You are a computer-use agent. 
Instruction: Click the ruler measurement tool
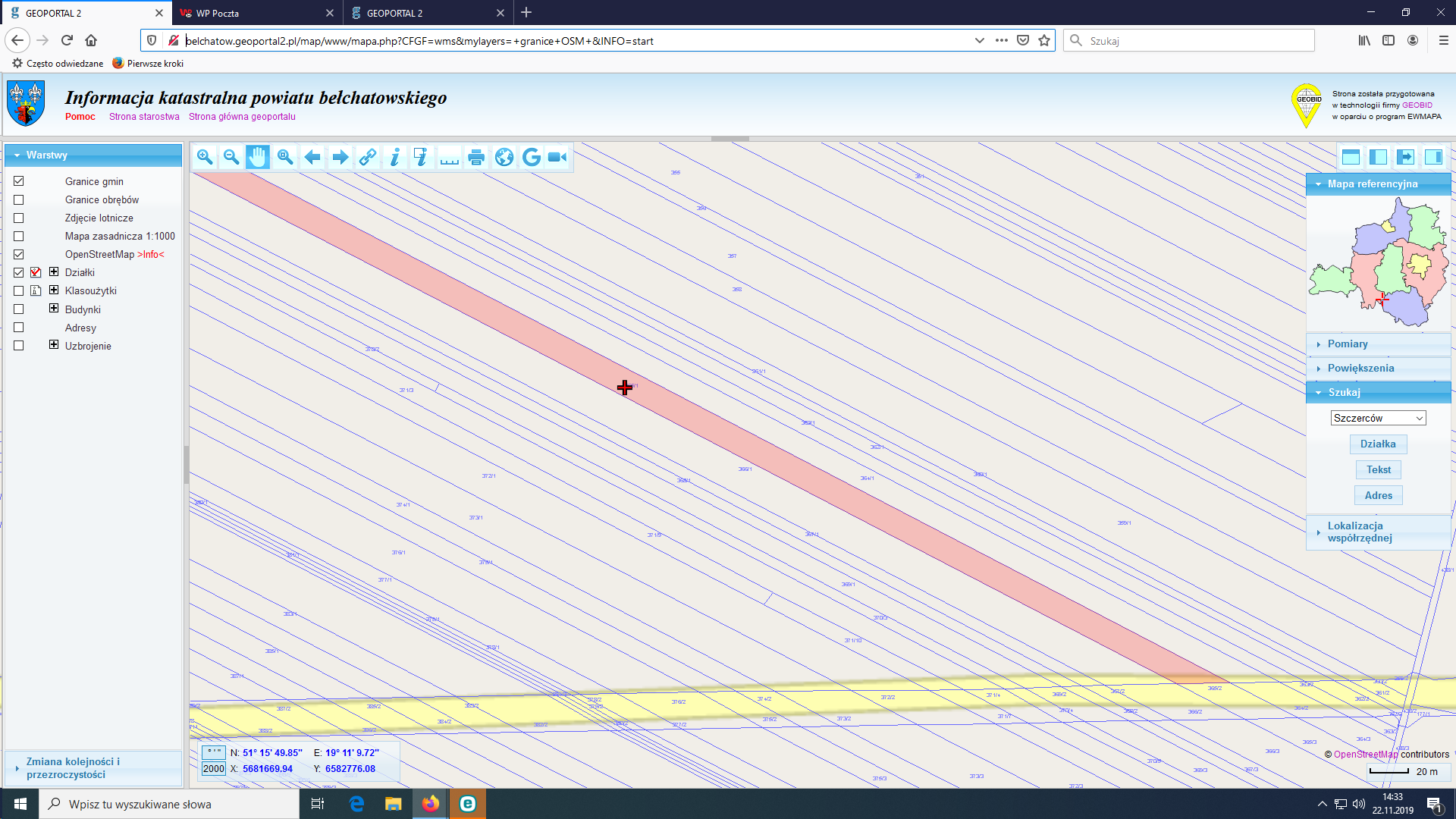[449, 157]
